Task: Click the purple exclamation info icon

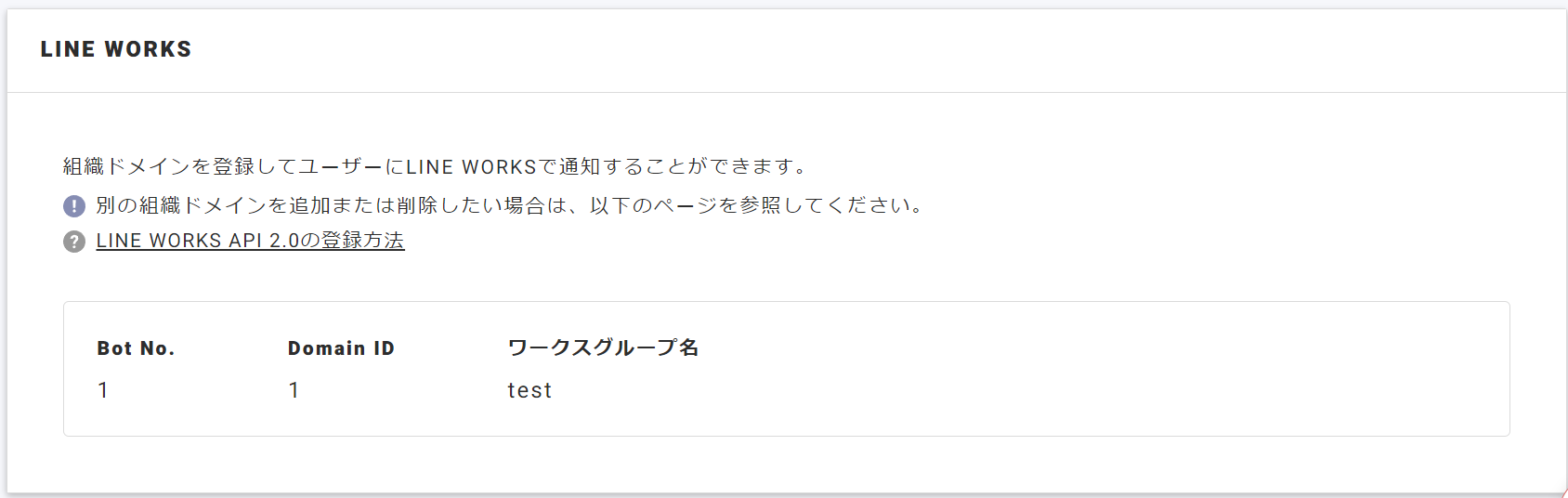Action: click(74, 206)
